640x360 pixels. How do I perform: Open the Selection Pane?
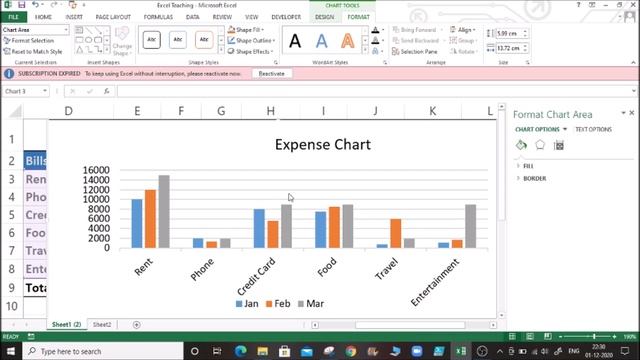415,51
